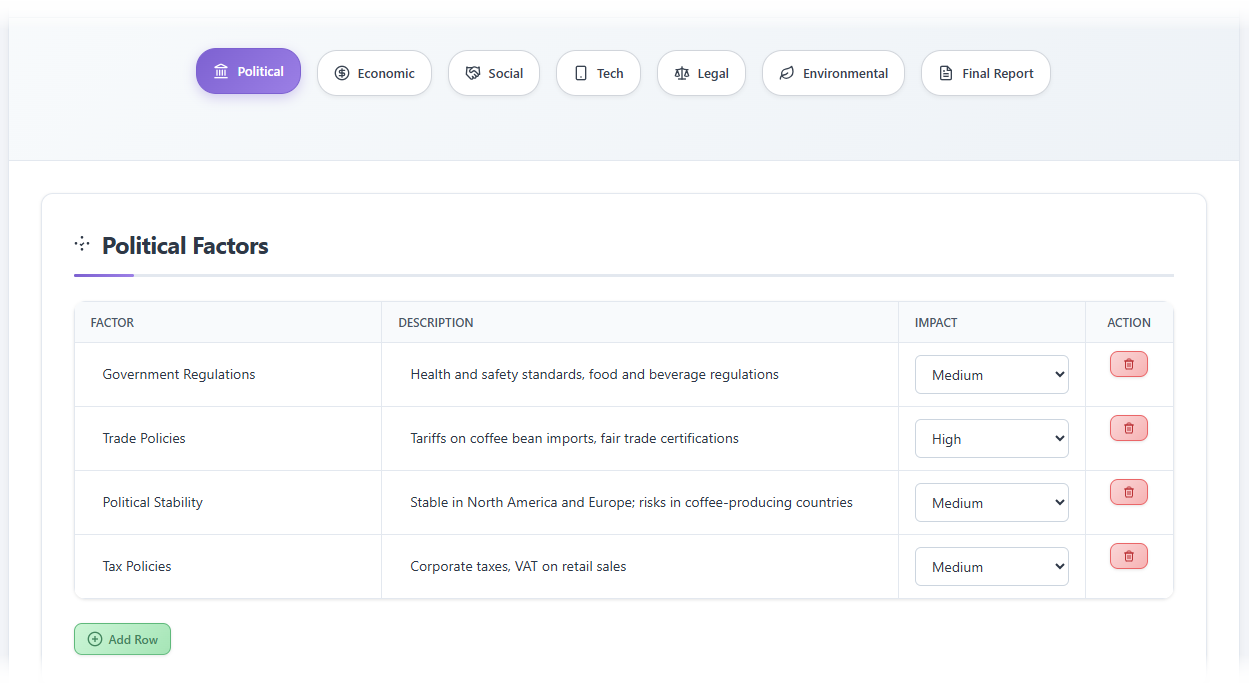Delete the Government Regulations row
Viewport: 1249px width, 684px height.
pos(1128,365)
